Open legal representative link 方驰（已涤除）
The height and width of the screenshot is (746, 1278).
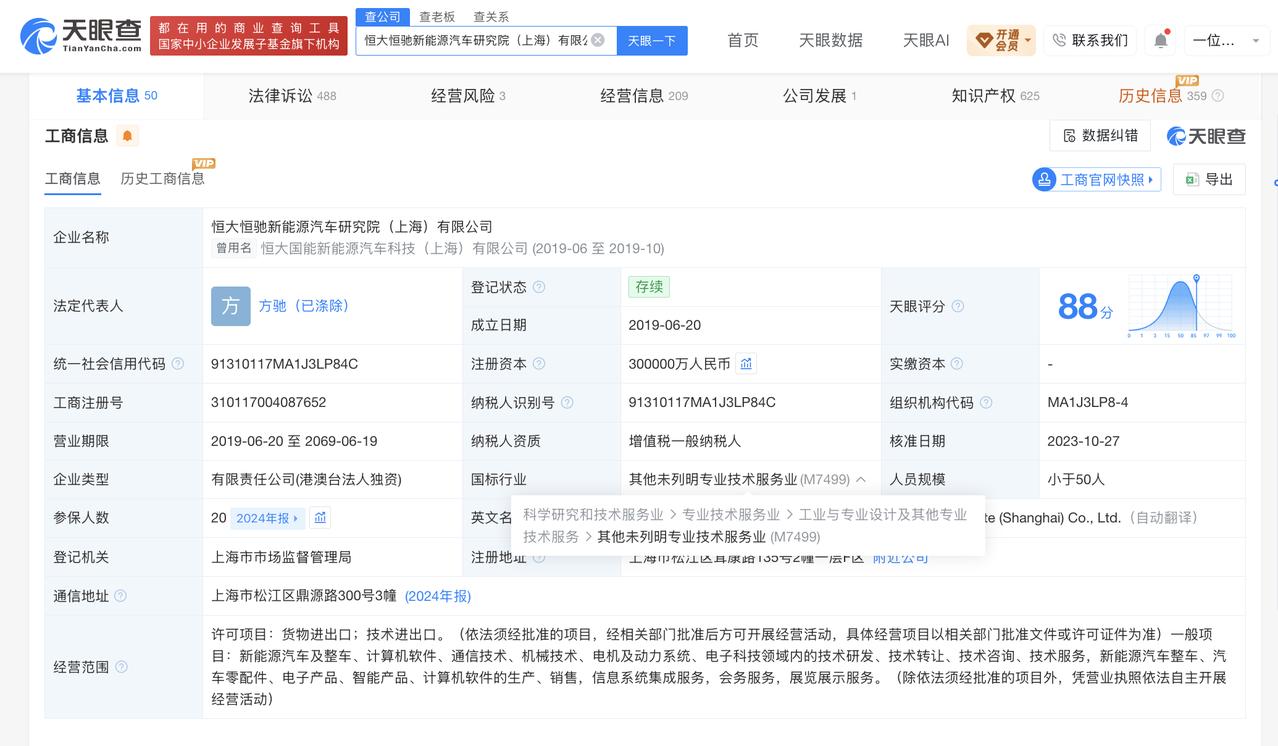coord(304,306)
